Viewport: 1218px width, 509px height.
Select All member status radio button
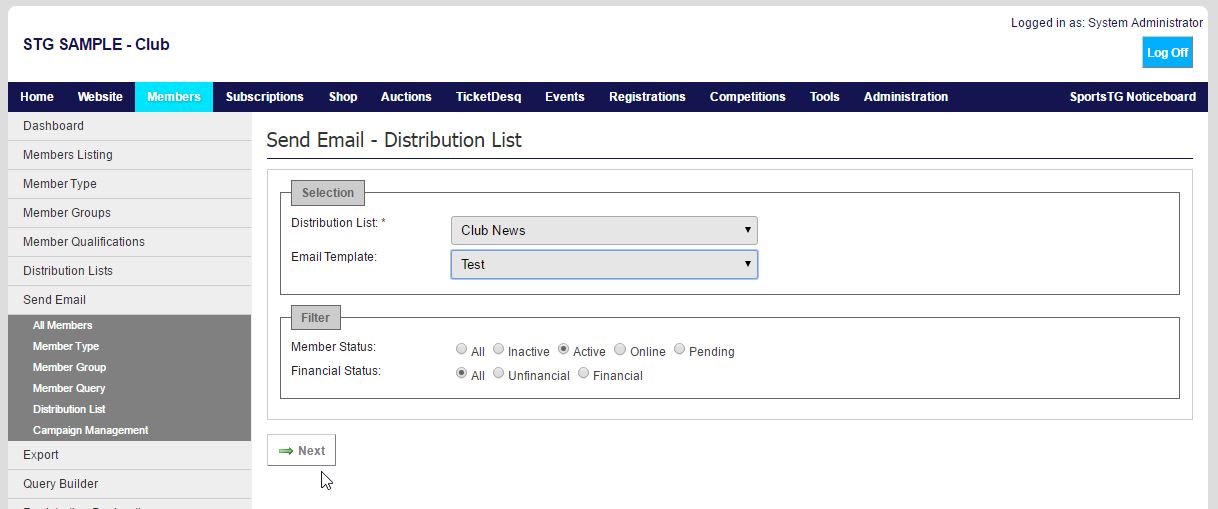click(461, 349)
